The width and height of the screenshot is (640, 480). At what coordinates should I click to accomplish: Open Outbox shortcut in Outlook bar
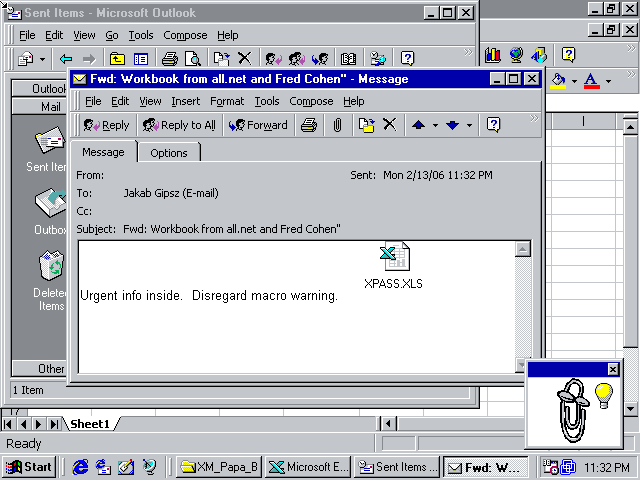pos(50,211)
